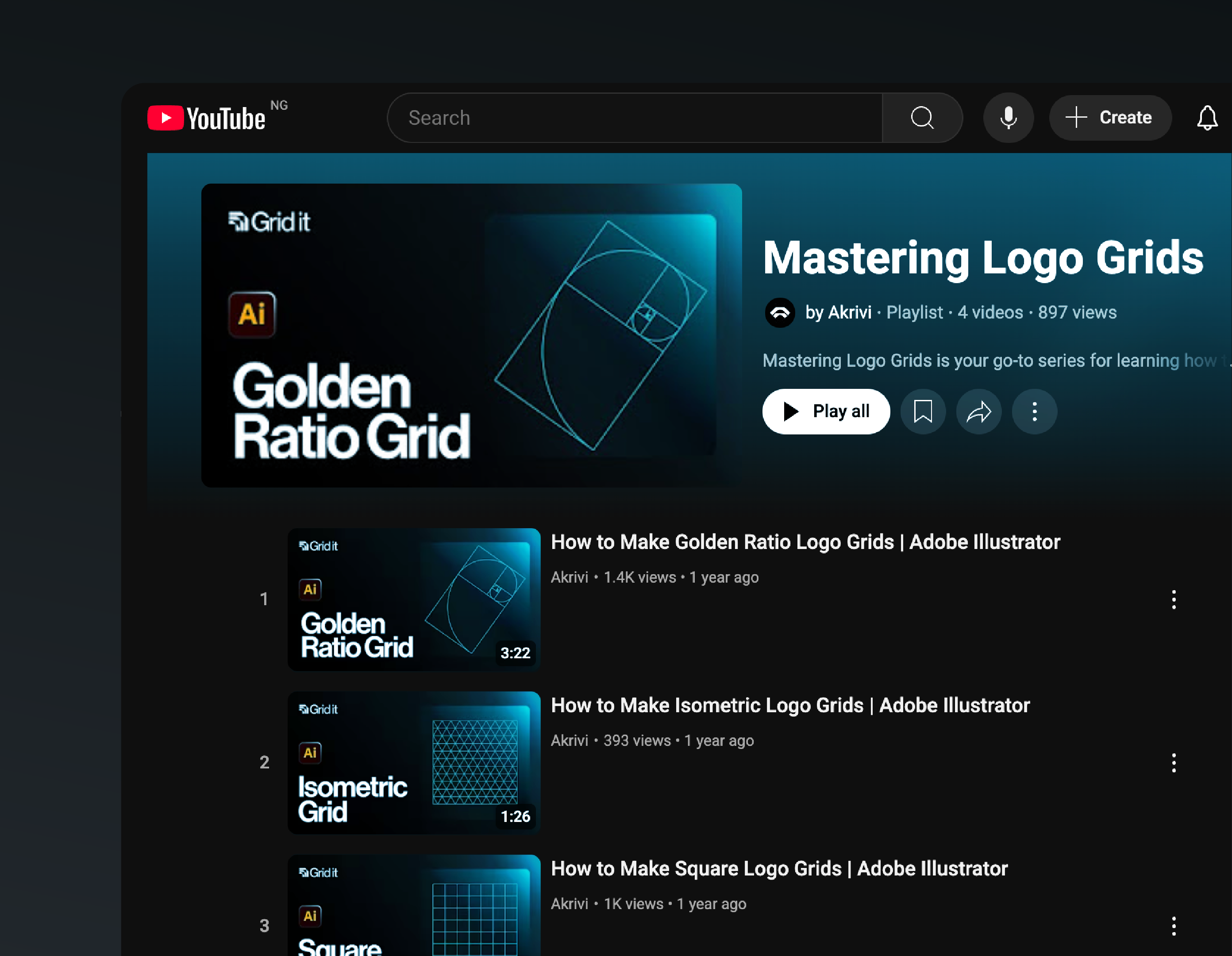Click the '897 views' text
This screenshot has height=956, width=1232.
click(1077, 312)
